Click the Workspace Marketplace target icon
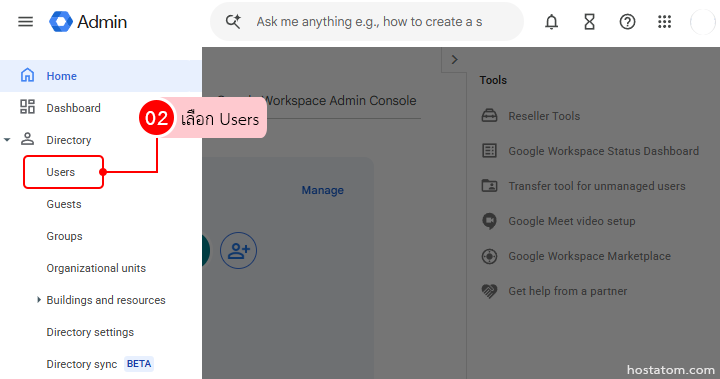The image size is (720, 379). 489,256
